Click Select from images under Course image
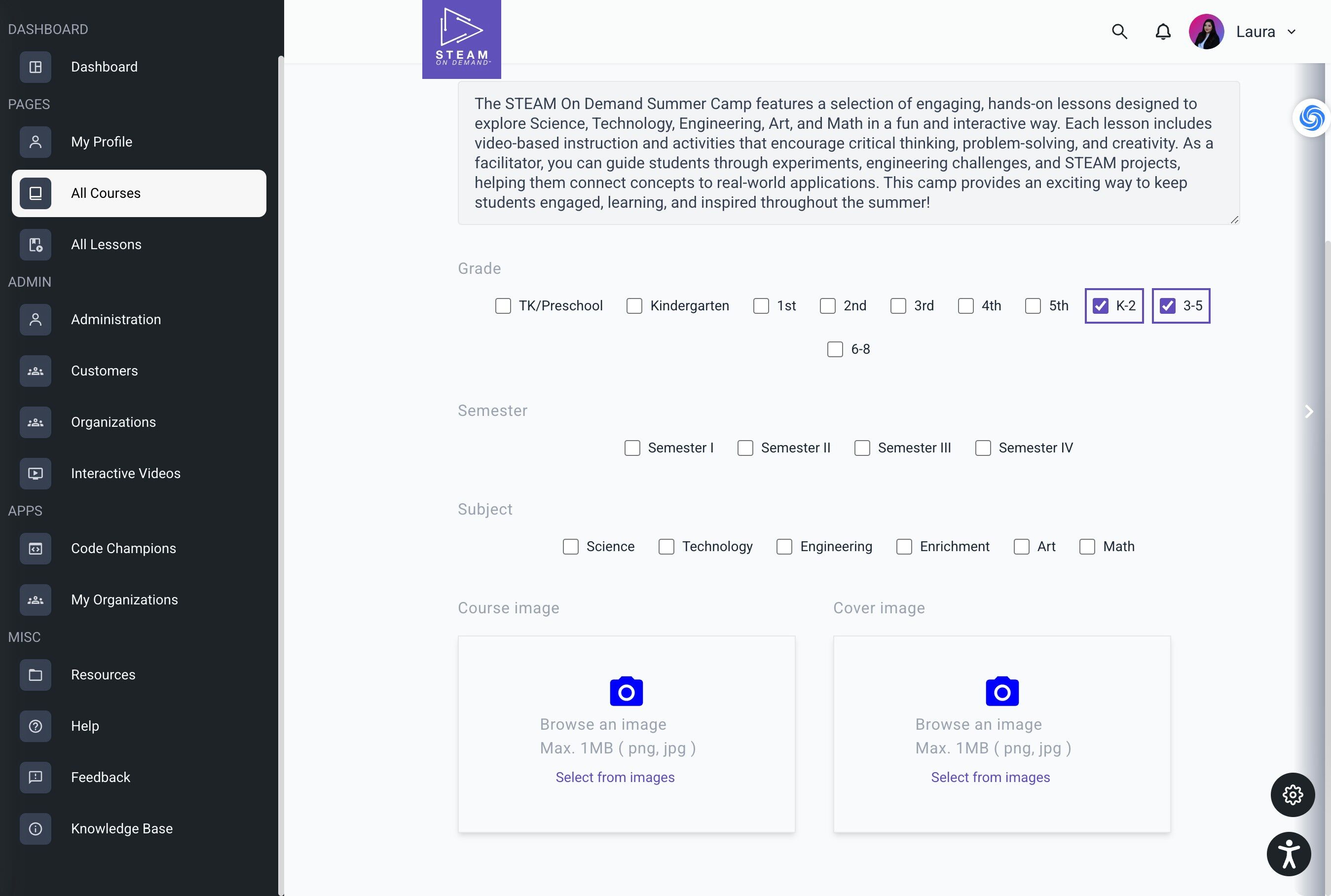1331x896 pixels. click(615, 777)
